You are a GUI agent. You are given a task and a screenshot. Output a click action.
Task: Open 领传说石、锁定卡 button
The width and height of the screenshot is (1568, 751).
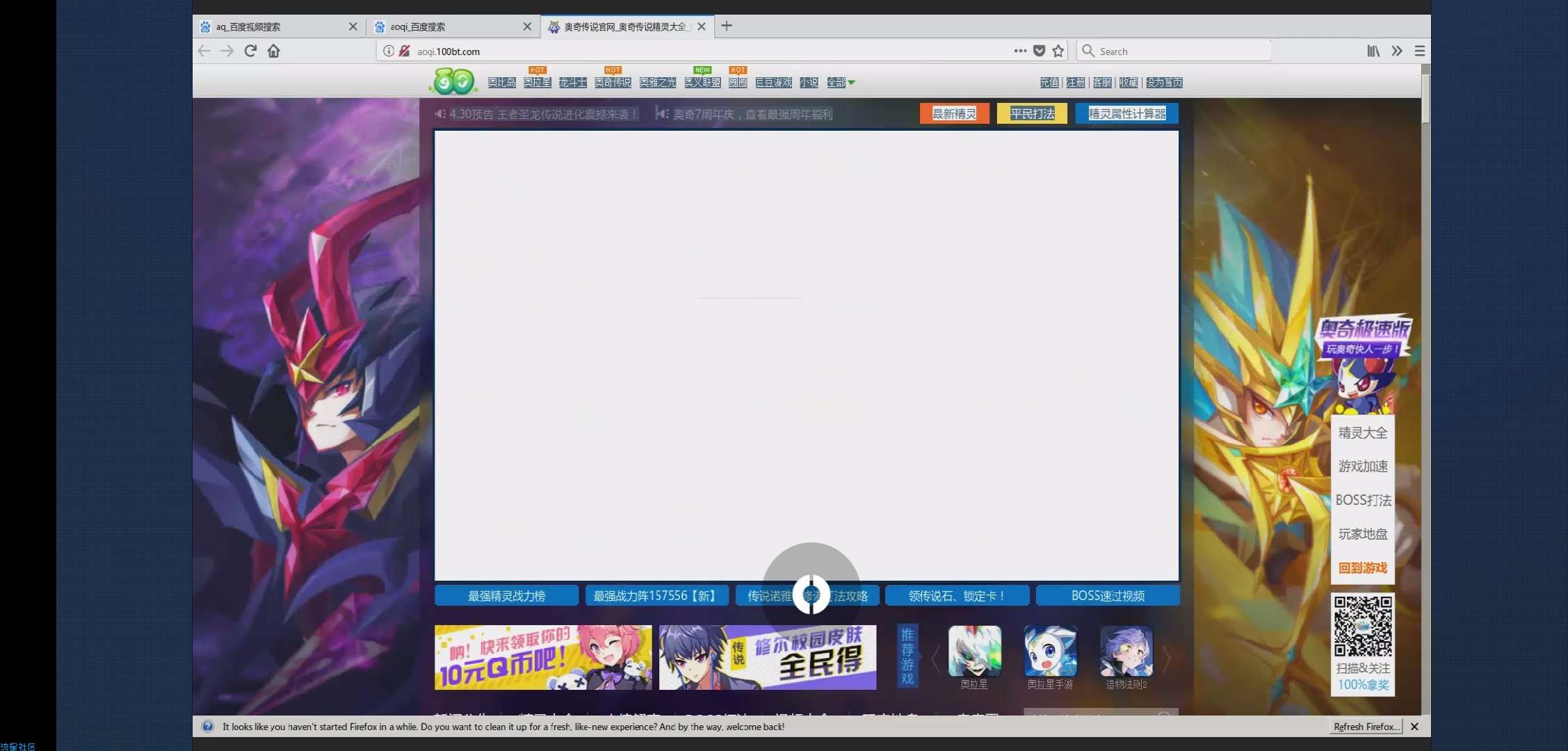pos(957,596)
